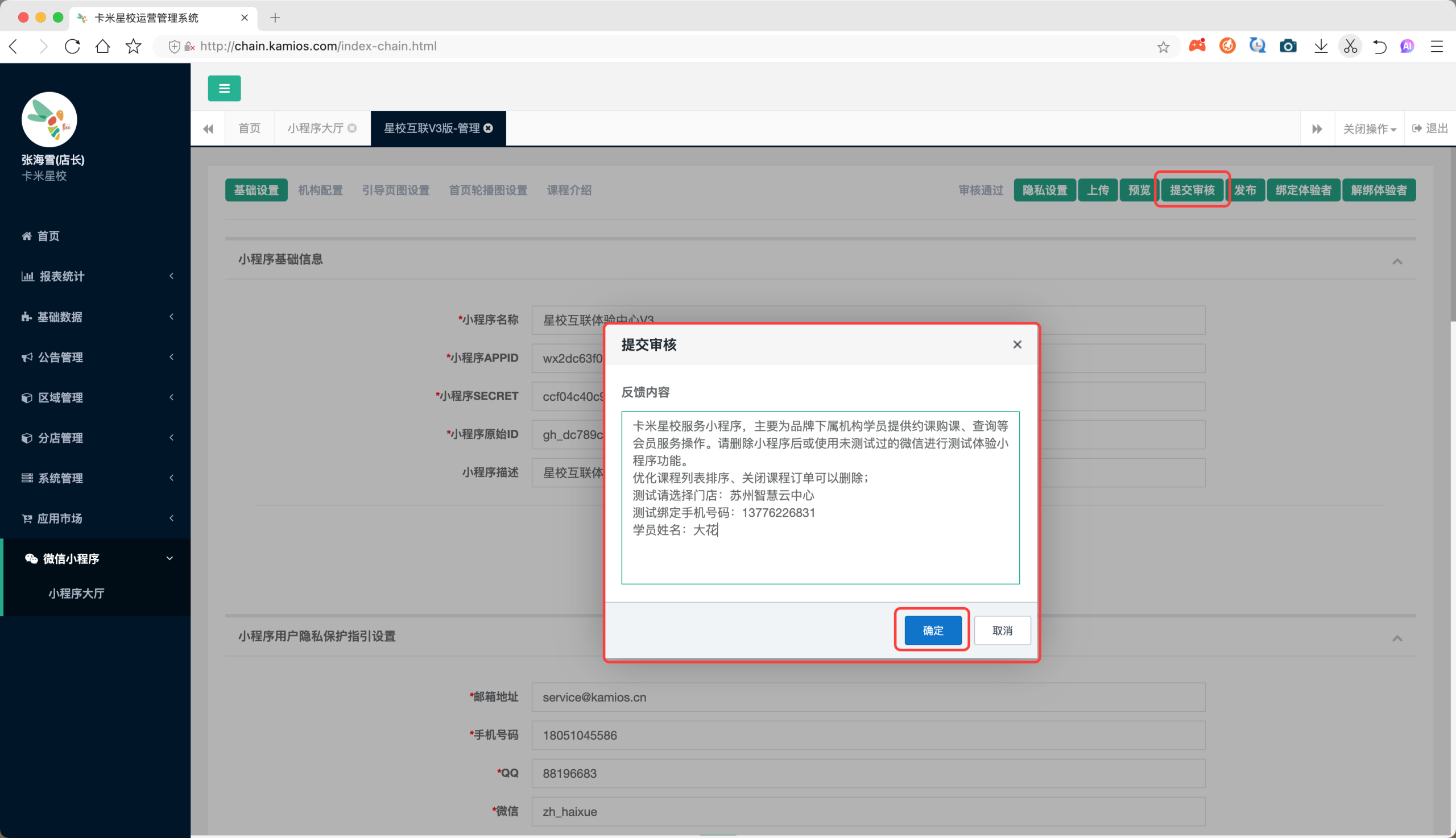
Task: Click into the 反馈内容 text area
Action: click(820, 497)
